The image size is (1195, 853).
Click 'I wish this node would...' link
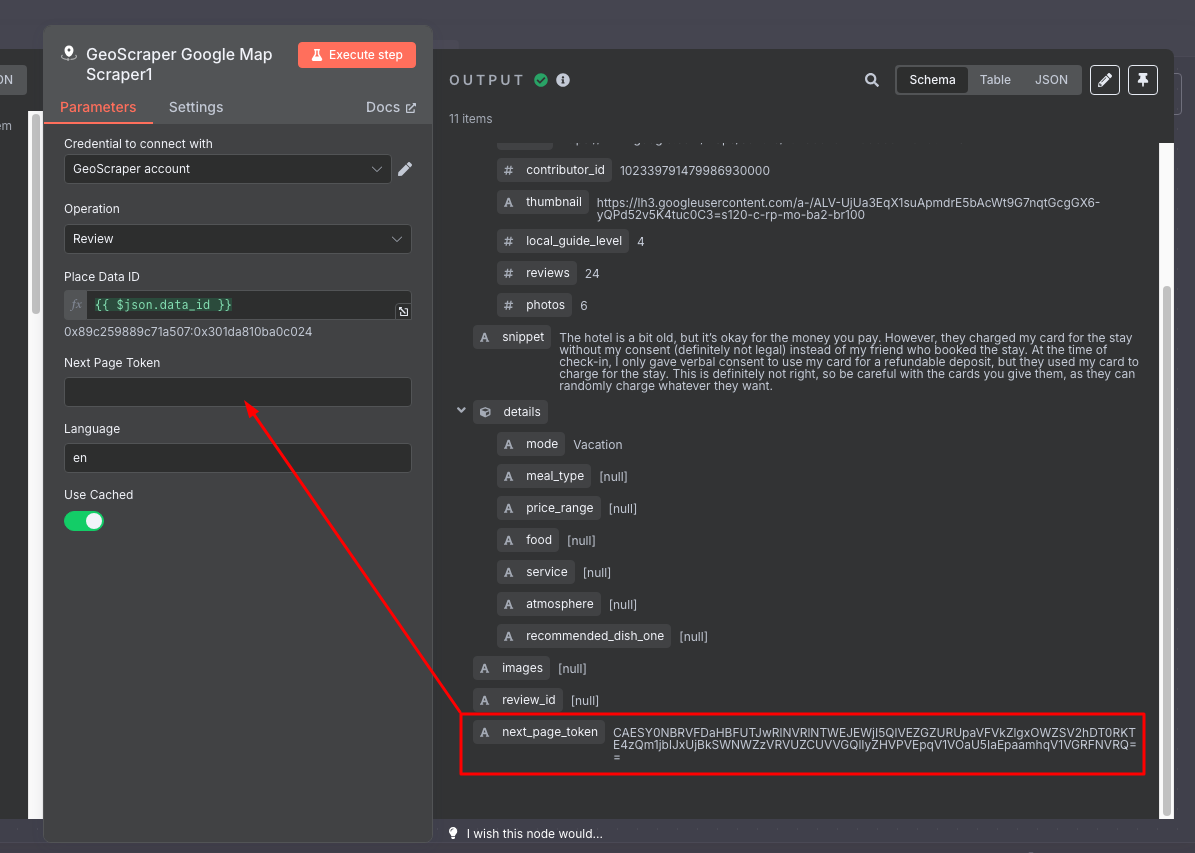click(x=534, y=833)
